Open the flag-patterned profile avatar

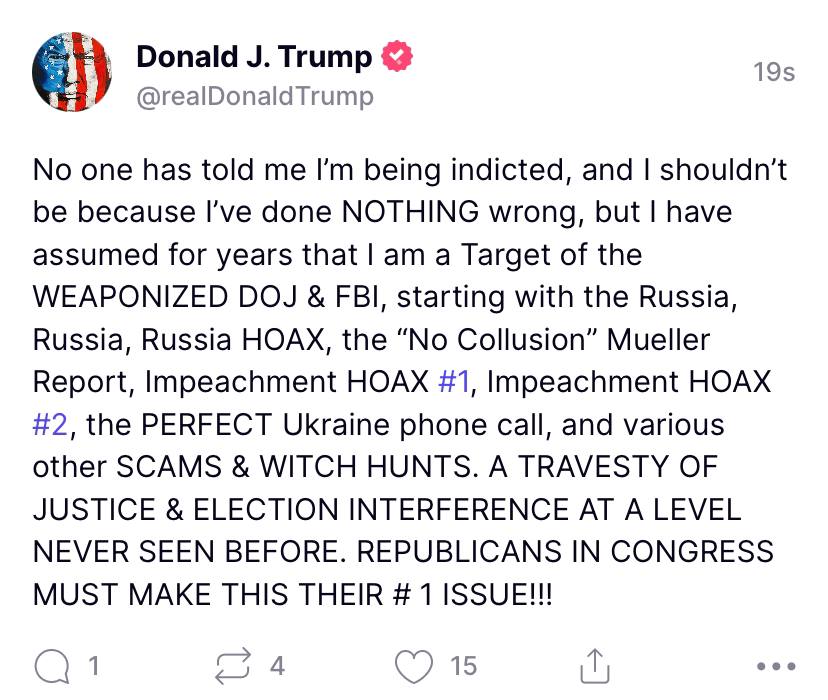click(x=71, y=71)
